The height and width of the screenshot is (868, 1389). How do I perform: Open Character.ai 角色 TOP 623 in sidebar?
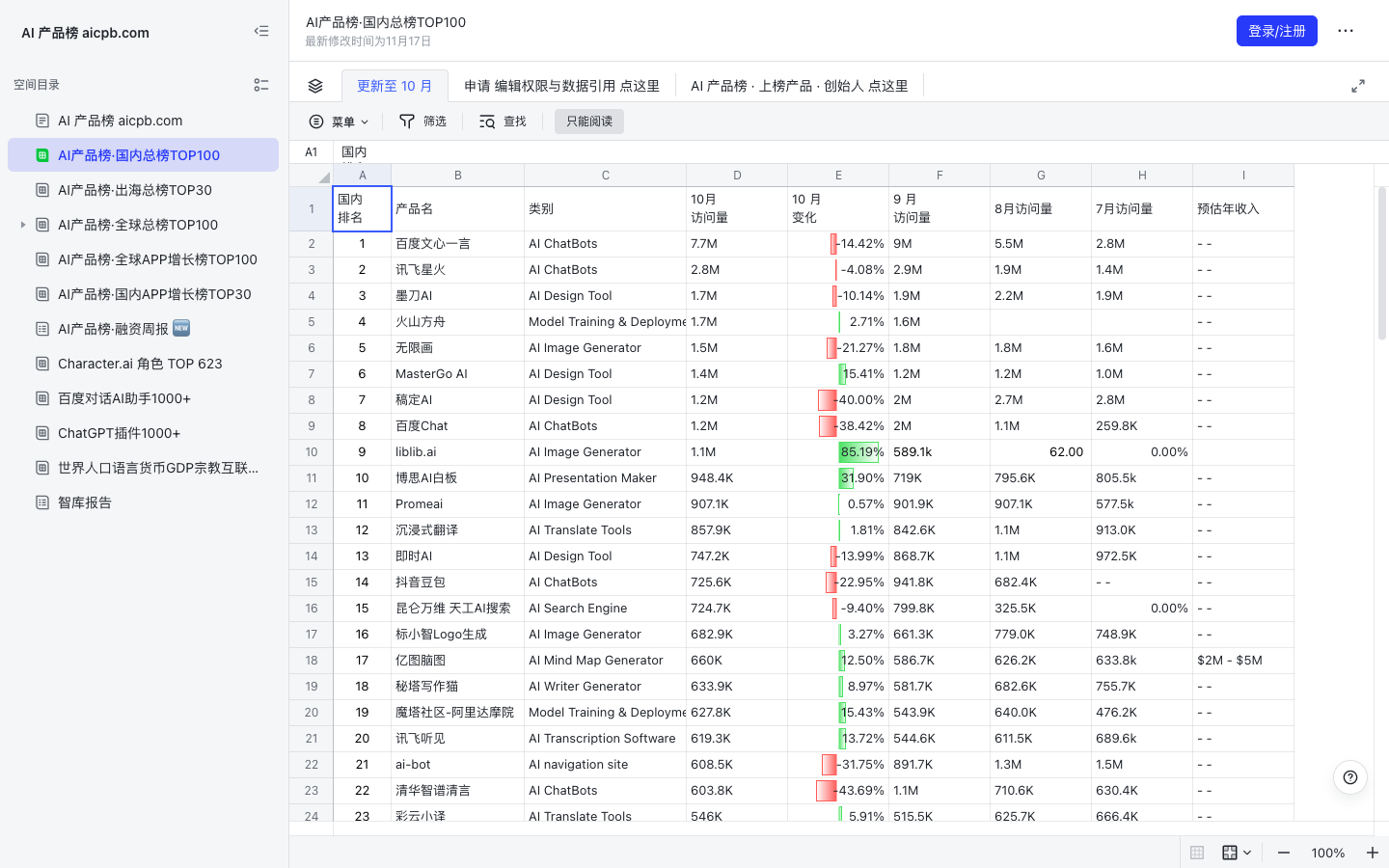point(143,364)
